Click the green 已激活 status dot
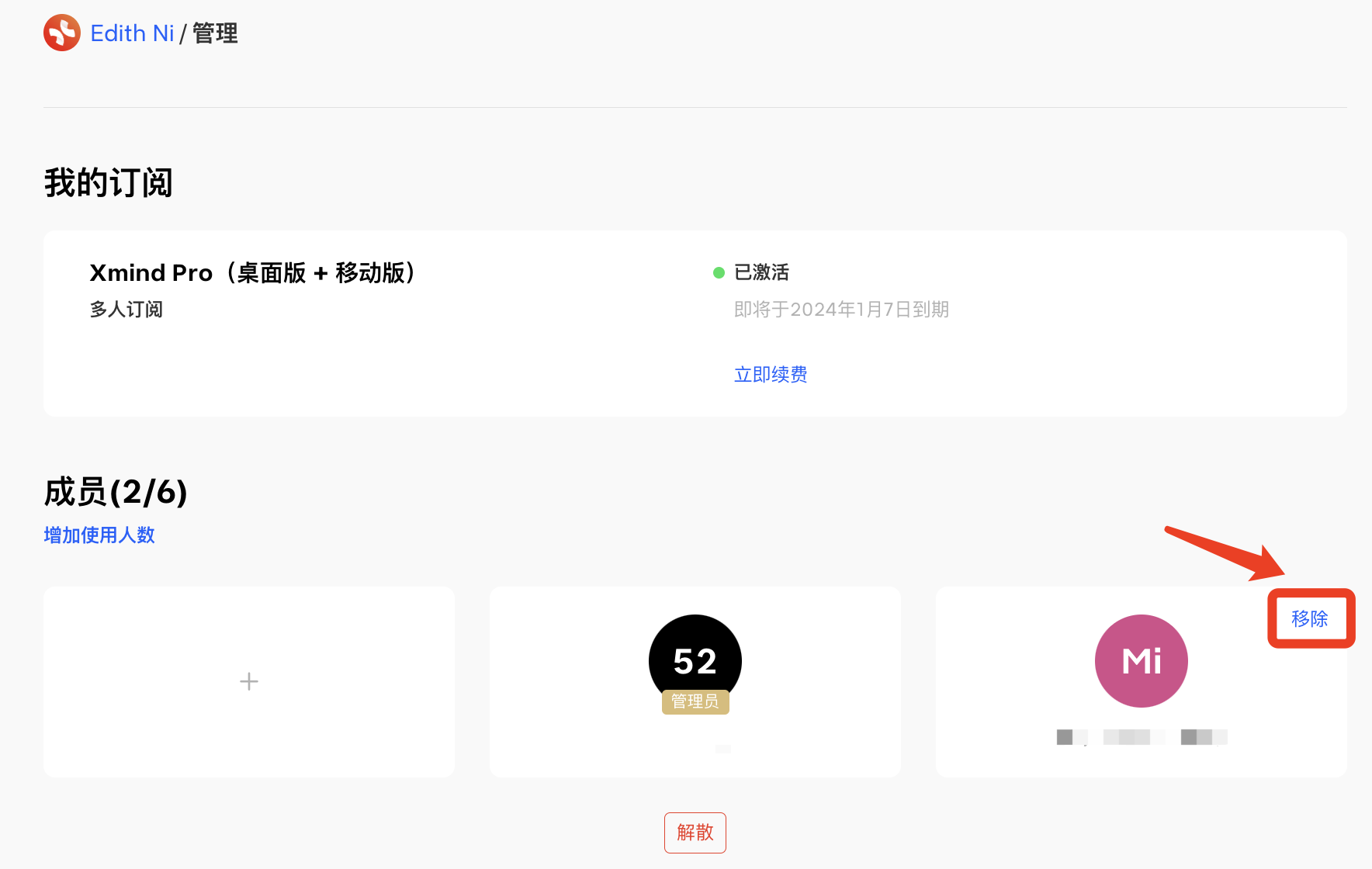Viewport: 1372px width, 869px height. [x=719, y=272]
